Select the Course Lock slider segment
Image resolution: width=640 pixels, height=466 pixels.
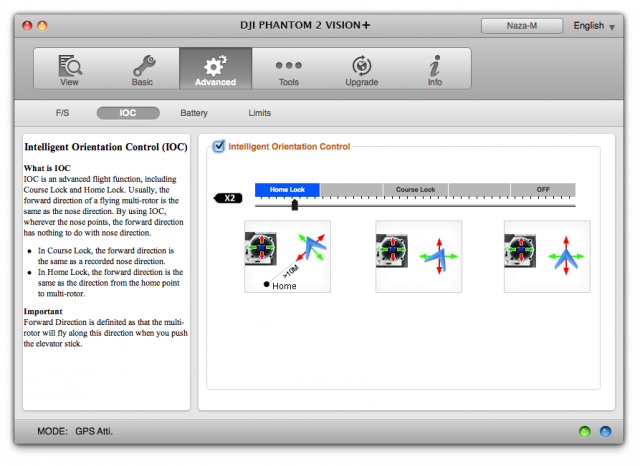[416, 190]
